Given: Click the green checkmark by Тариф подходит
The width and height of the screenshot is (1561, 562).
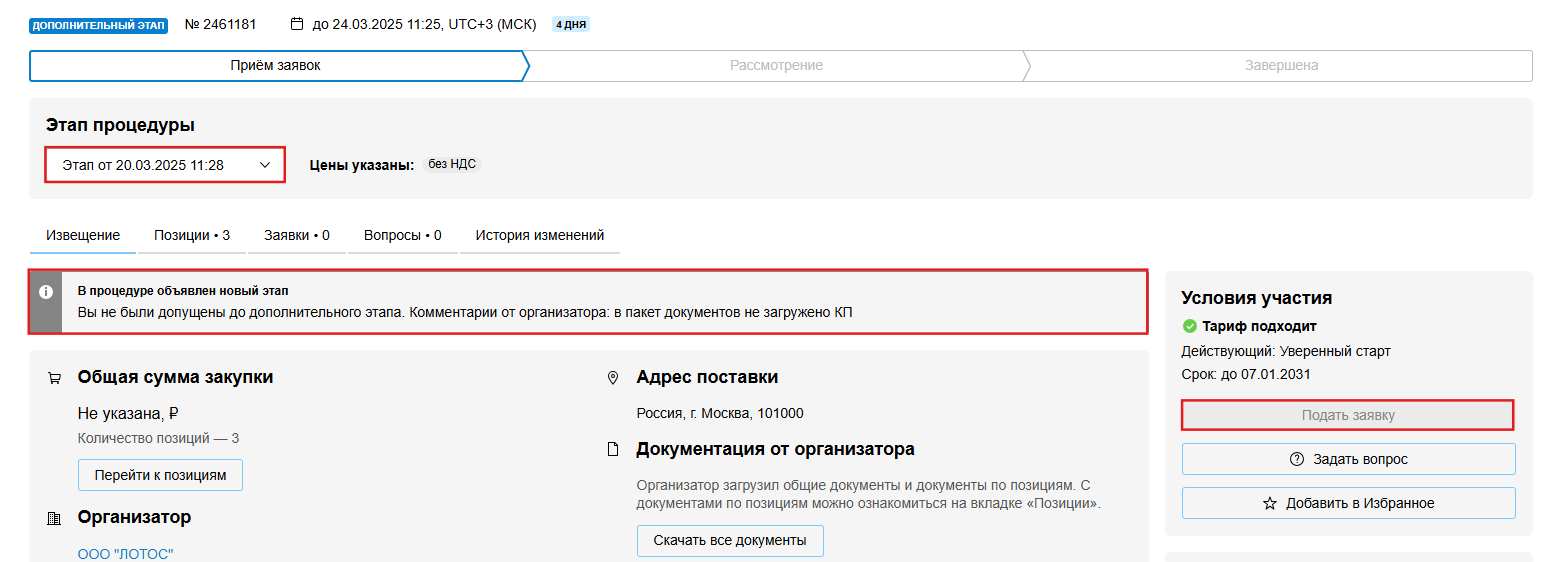Looking at the screenshot, I should point(1190,326).
